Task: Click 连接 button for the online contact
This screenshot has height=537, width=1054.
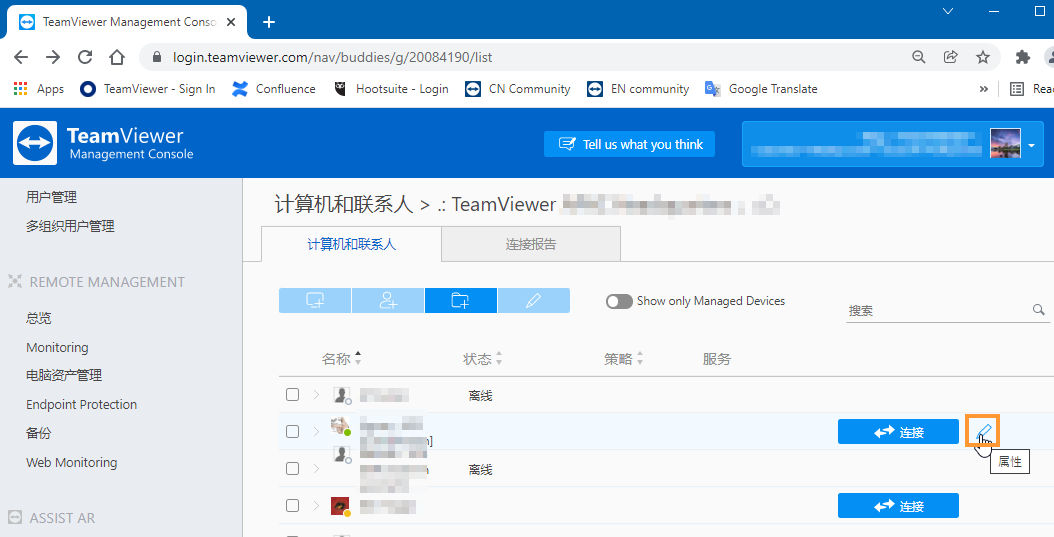Action: (x=898, y=431)
